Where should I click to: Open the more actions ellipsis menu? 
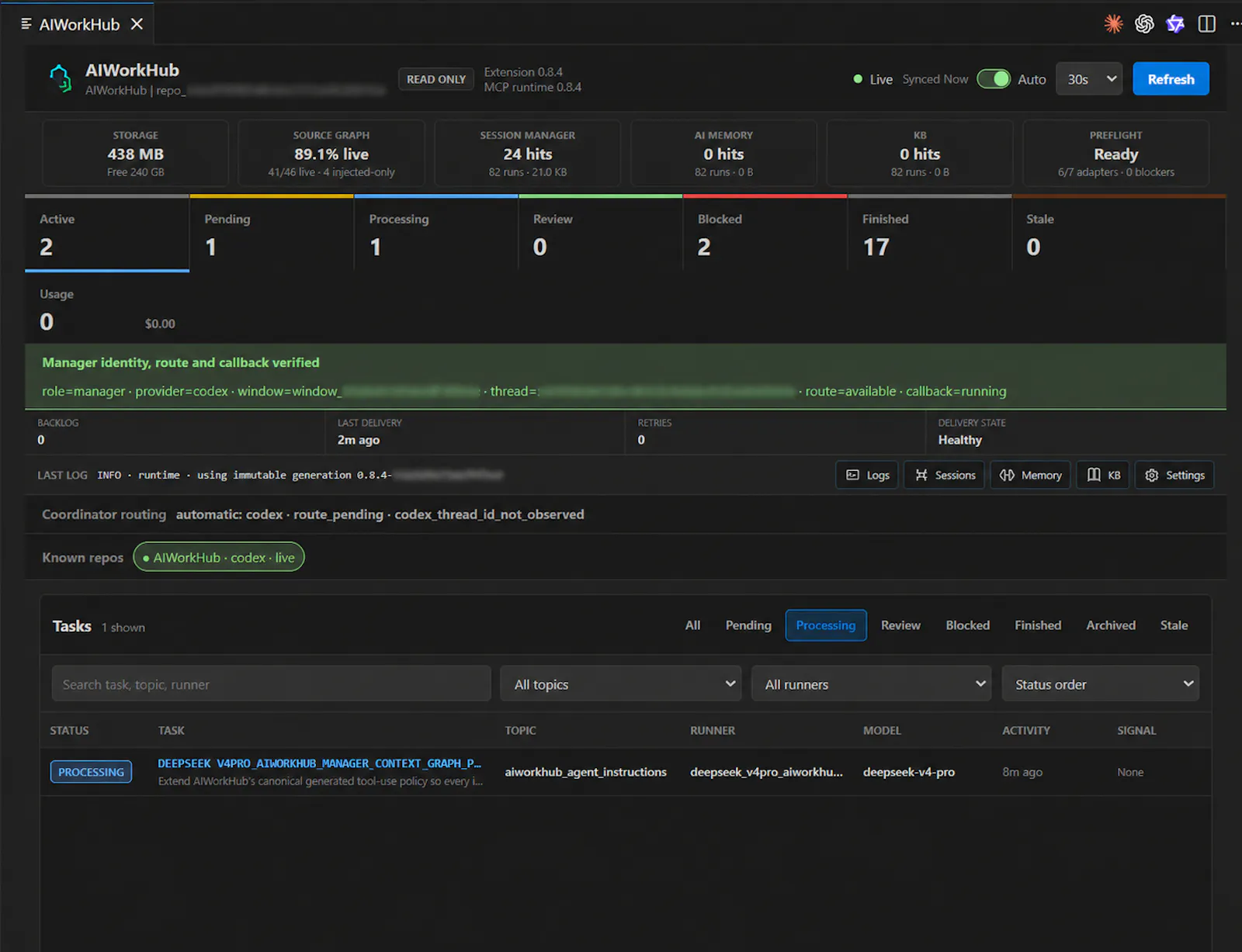point(1235,24)
